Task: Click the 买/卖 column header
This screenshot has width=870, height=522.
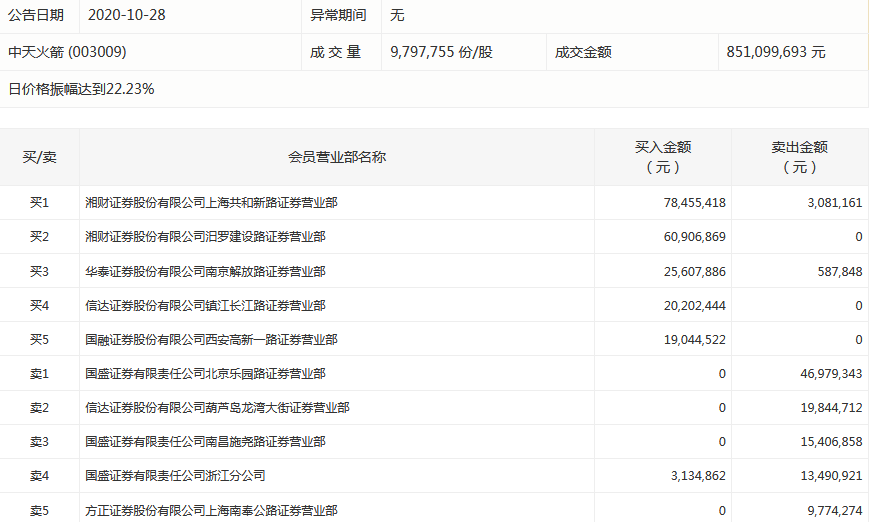Action: pyautogui.click(x=39, y=157)
